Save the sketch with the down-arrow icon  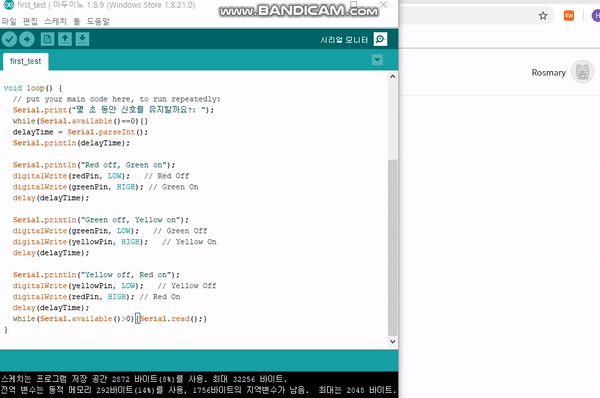click(82, 39)
